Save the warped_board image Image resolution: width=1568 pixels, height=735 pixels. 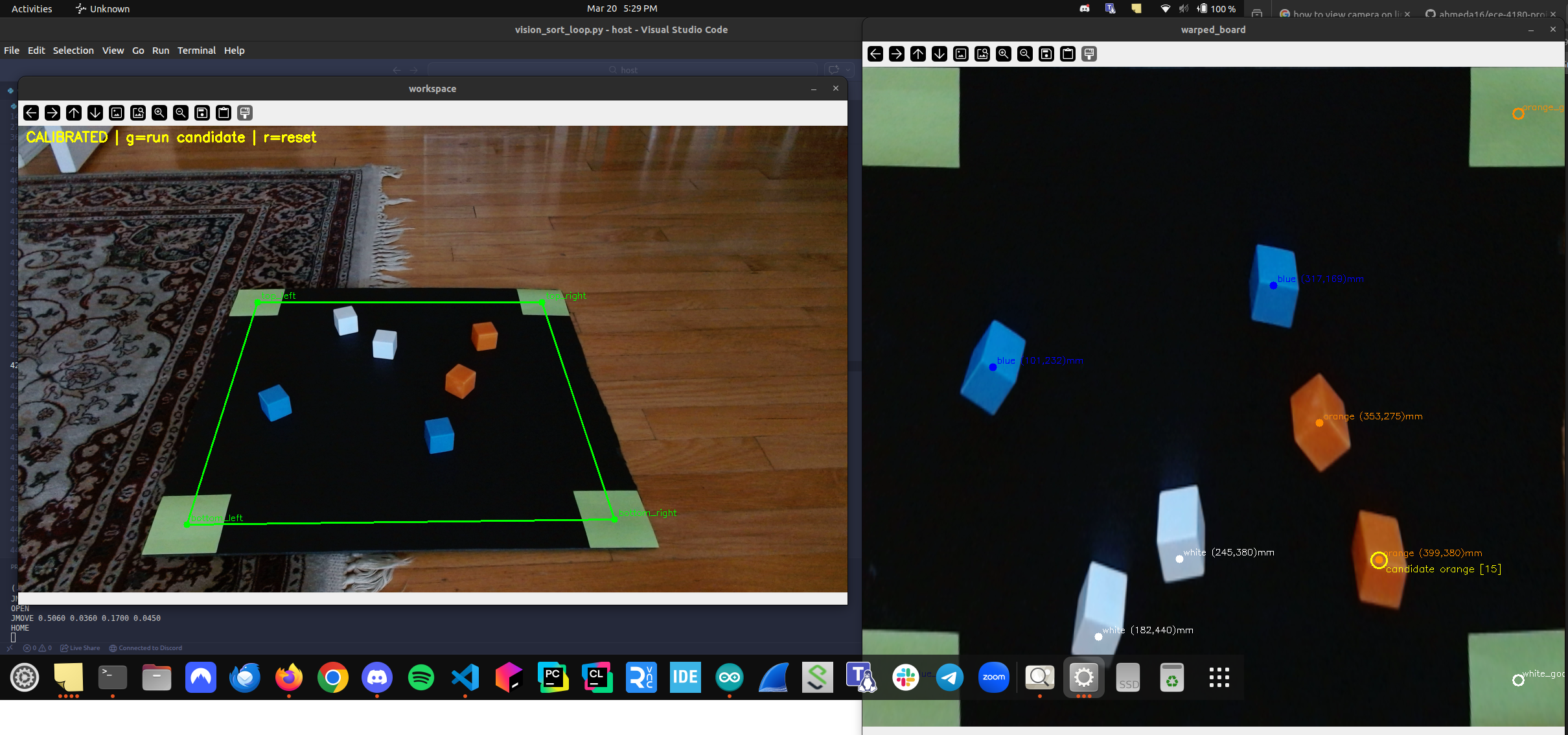[x=1046, y=54]
